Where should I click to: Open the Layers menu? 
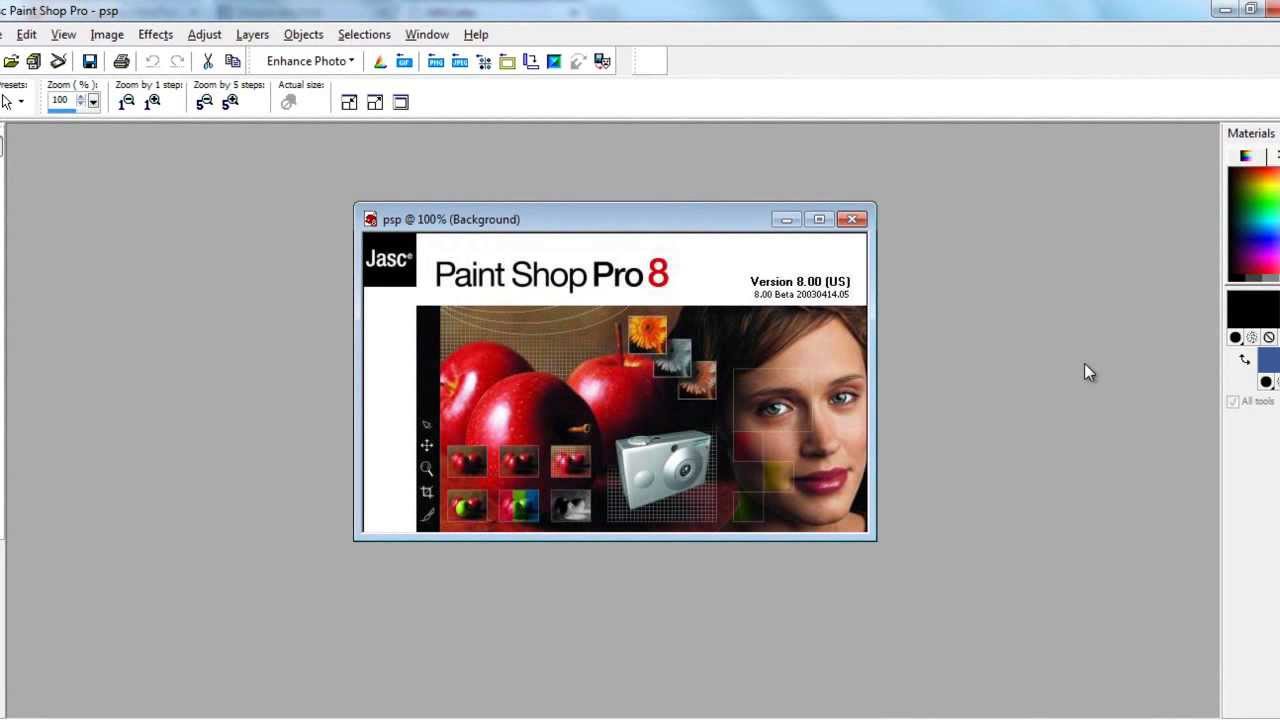click(x=252, y=34)
